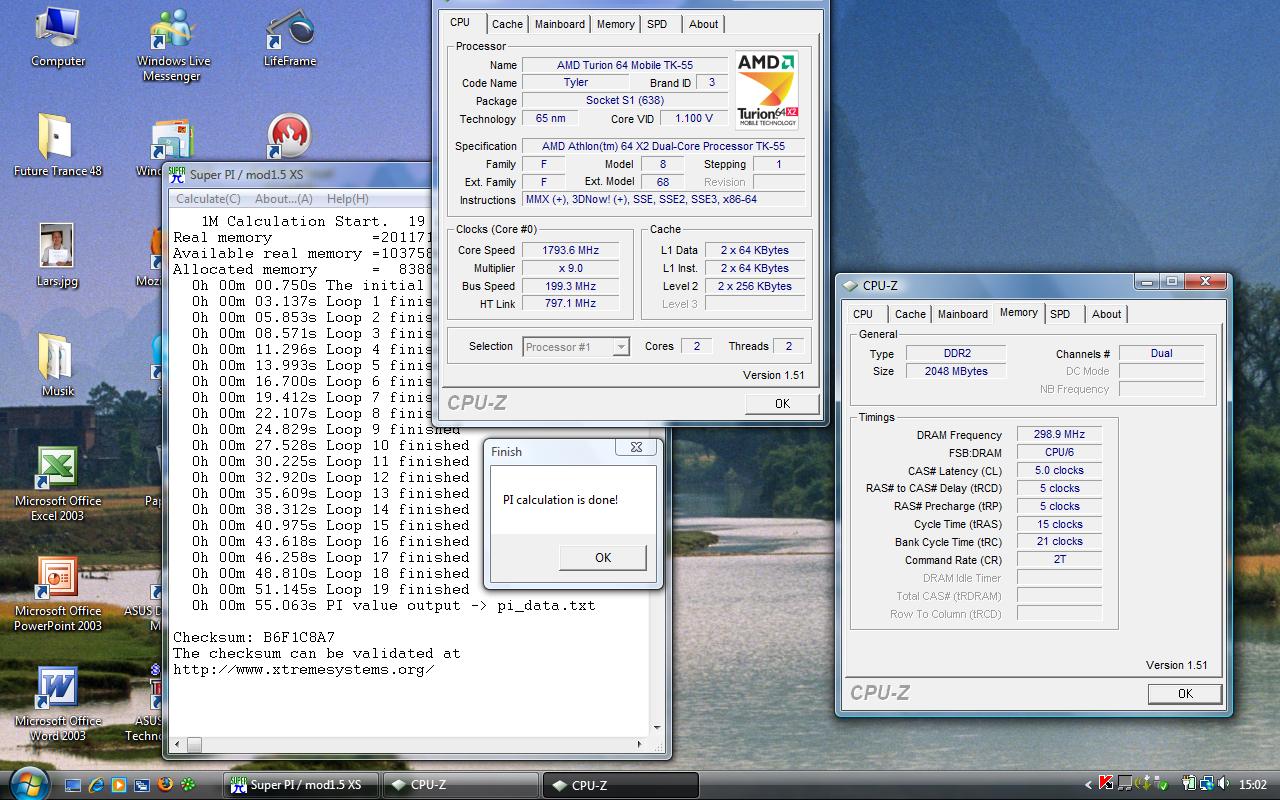Click the first CPU-Z taskbar button
The height and width of the screenshot is (800, 1280).
[x=460, y=785]
